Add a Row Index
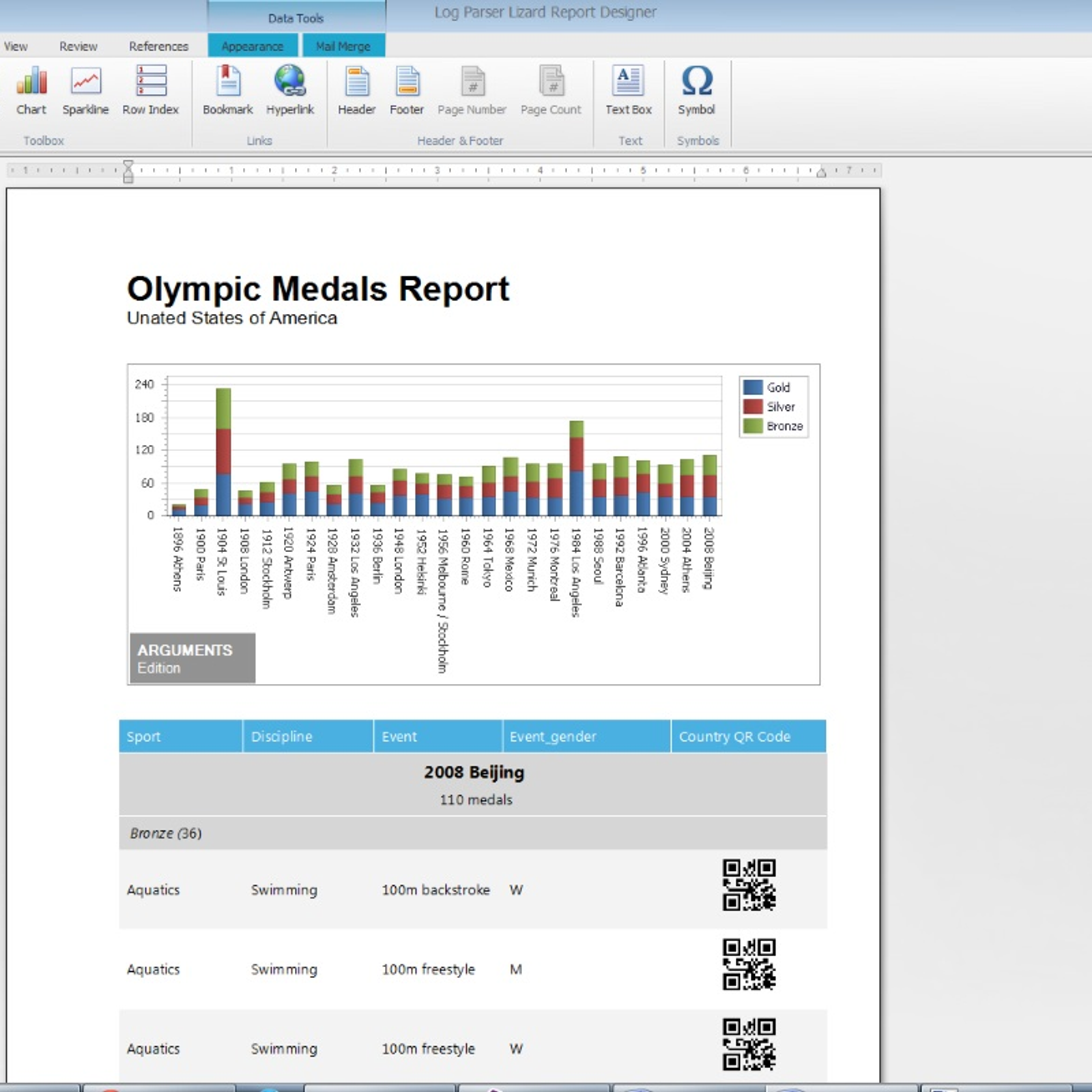The width and height of the screenshot is (1092, 1092). pos(151,90)
